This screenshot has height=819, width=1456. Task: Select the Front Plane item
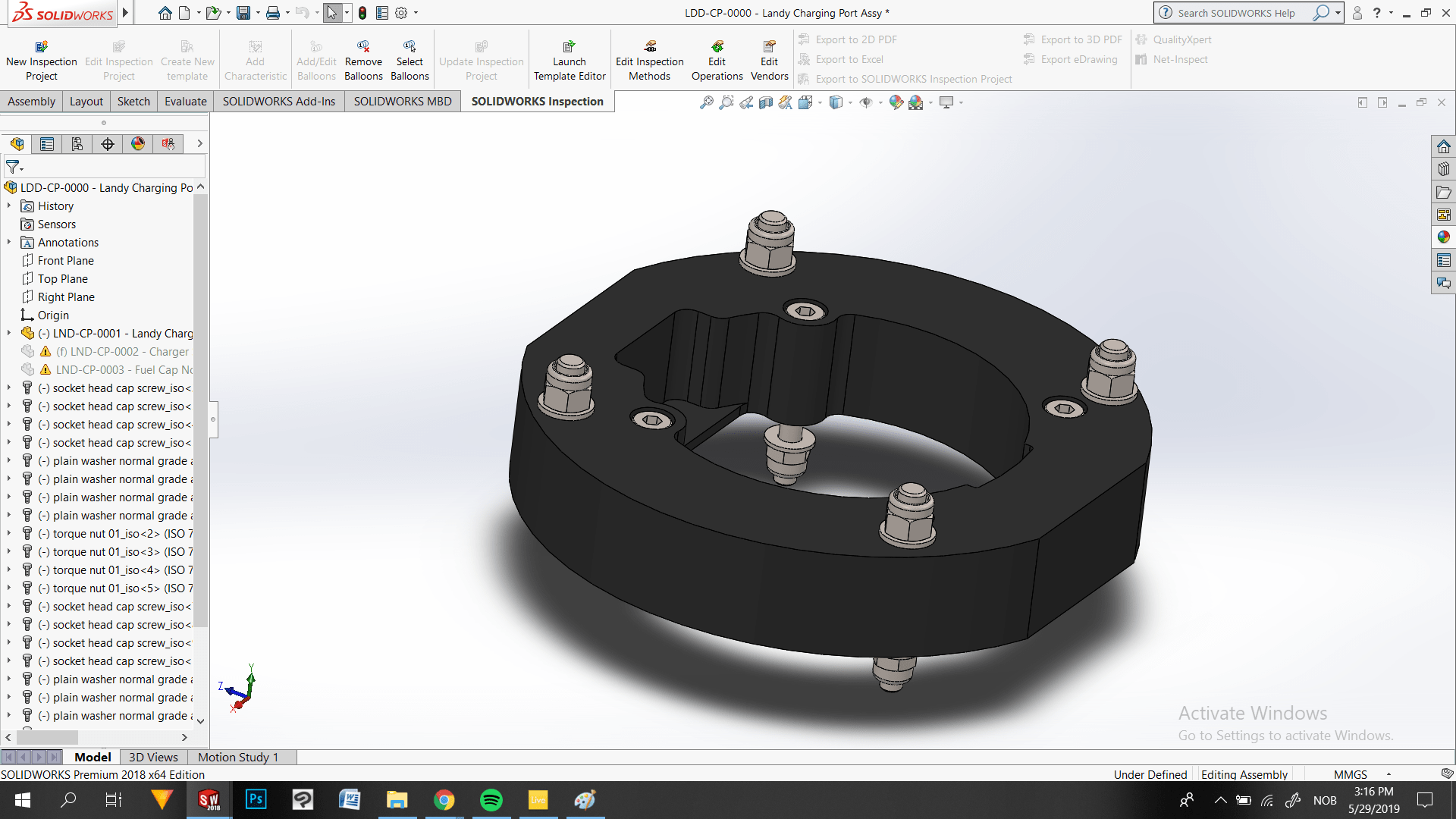[66, 261]
